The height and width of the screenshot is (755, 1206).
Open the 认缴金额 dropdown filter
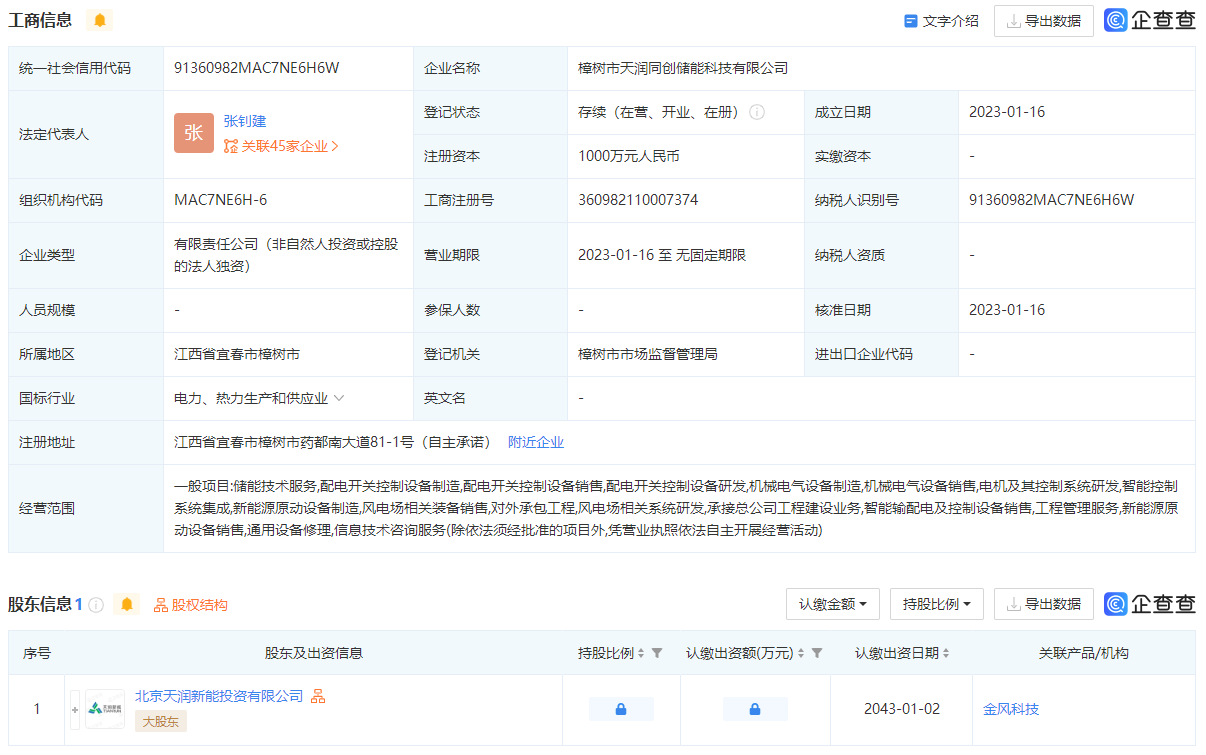coord(833,604)
